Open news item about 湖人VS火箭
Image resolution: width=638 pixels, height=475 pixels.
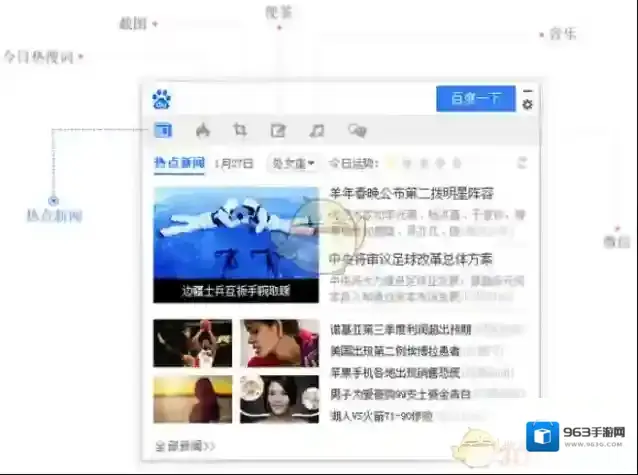point(381,416)
